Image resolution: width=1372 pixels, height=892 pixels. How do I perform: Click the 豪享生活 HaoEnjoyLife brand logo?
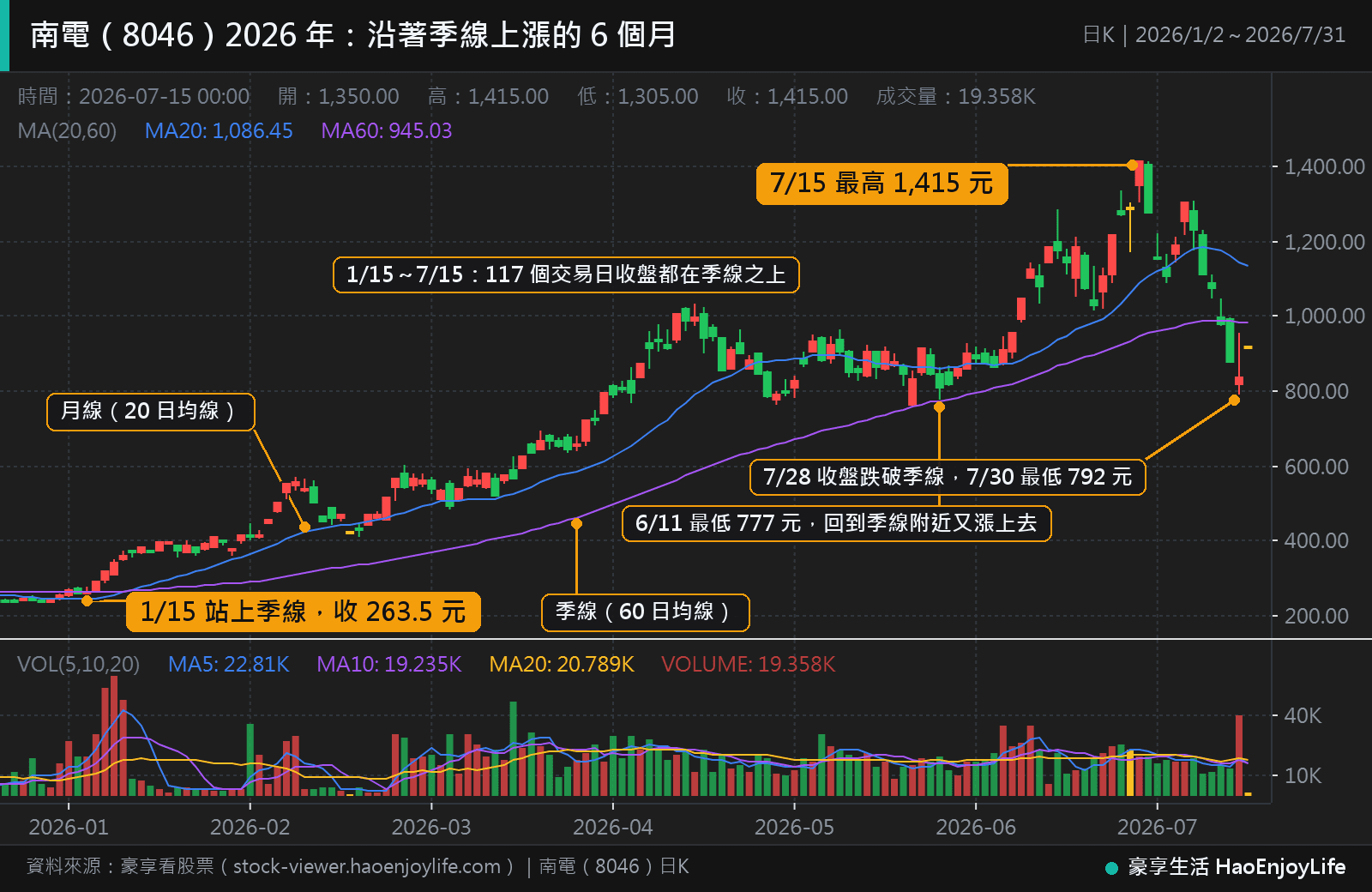[1226, 867]
